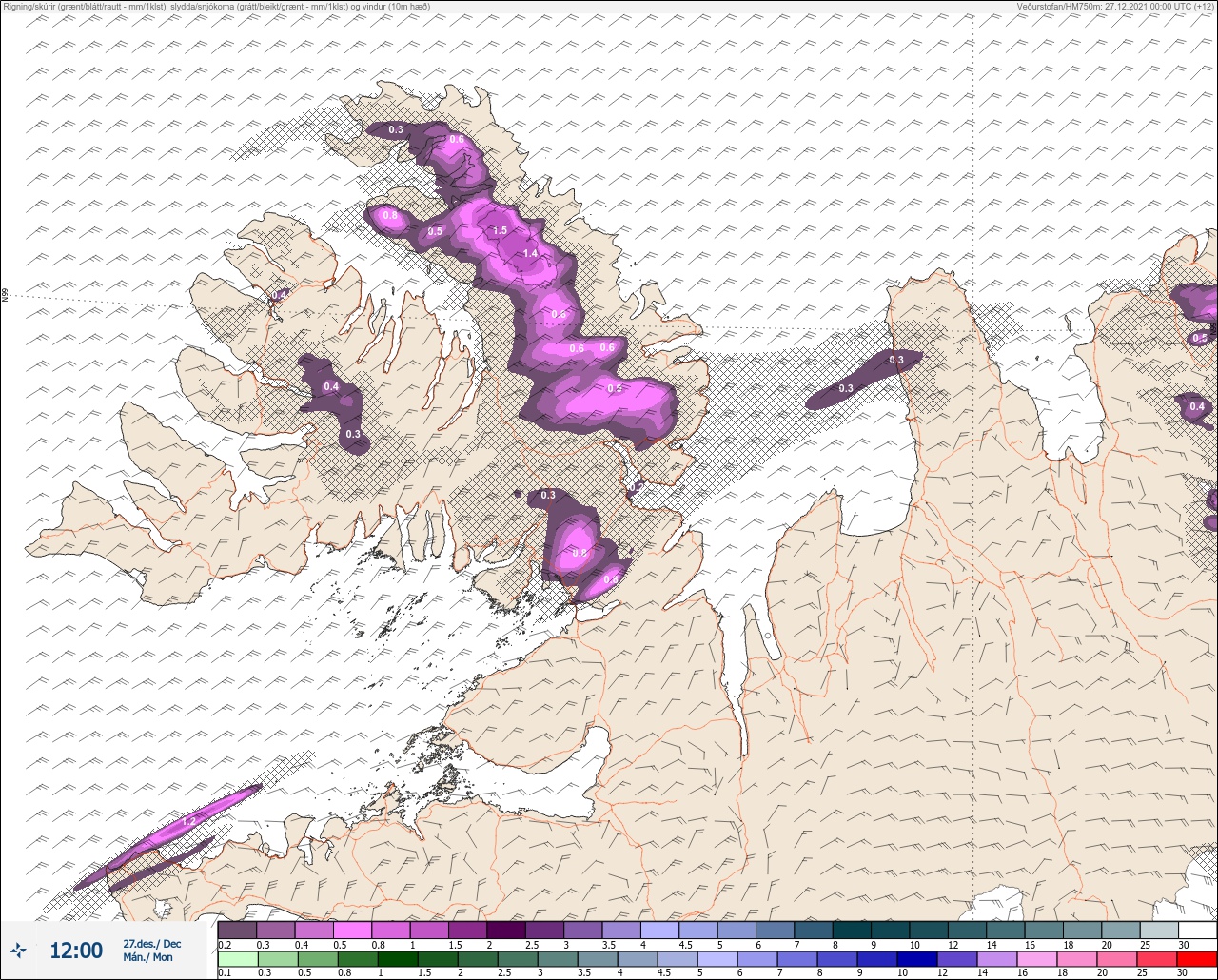The height and width of the screenshot is (980, 1218).
Task: Select the darkest purple swatch in upper legend
Action: click(x=505, y=930)
